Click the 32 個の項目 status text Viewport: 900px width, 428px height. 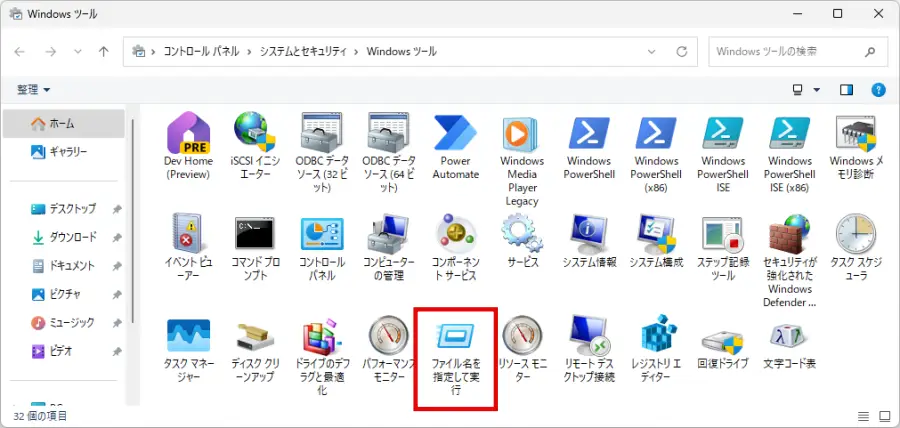pos(40,416)
